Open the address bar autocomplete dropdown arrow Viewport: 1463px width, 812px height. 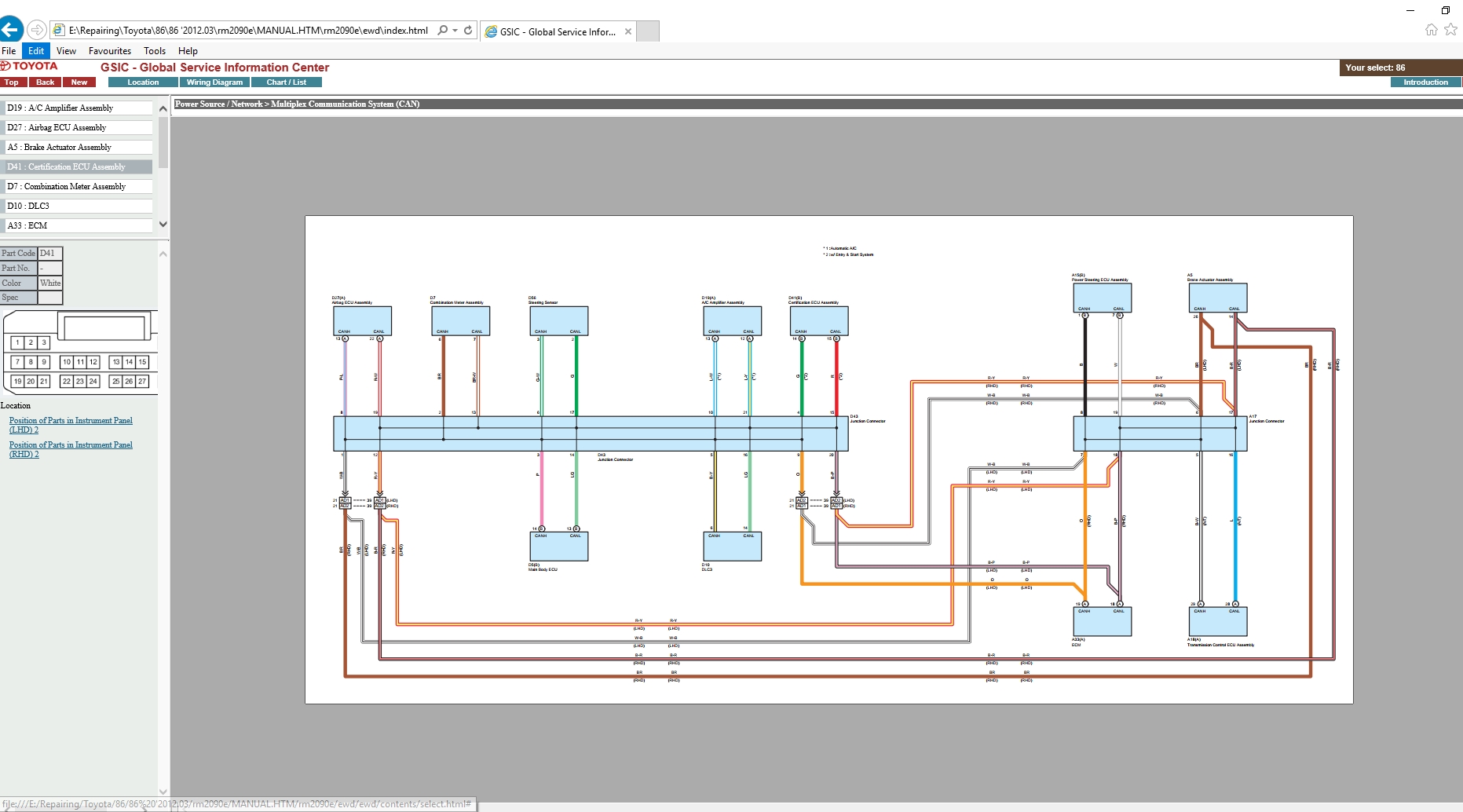[x=455, y=31]
